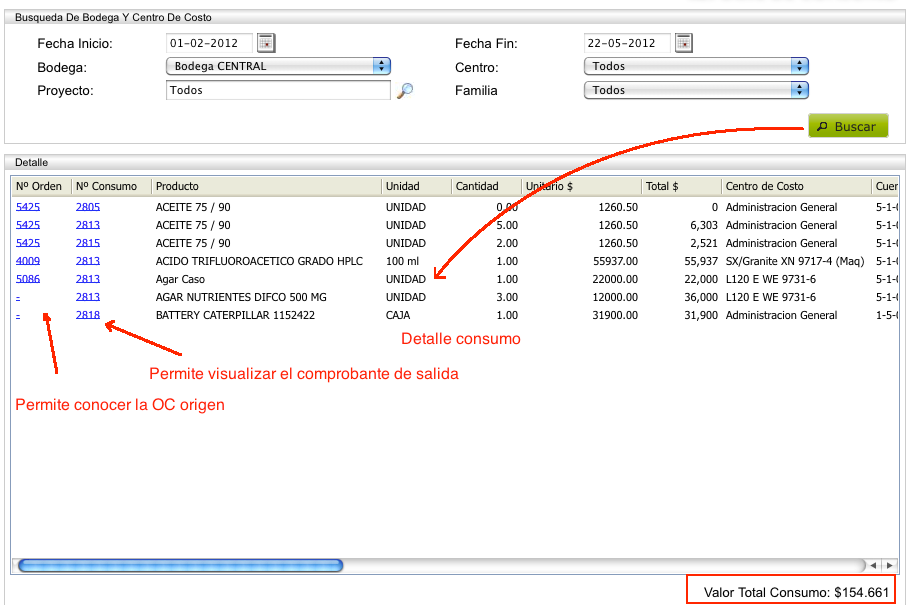Sort by the Producto column header

pos(266,186)
